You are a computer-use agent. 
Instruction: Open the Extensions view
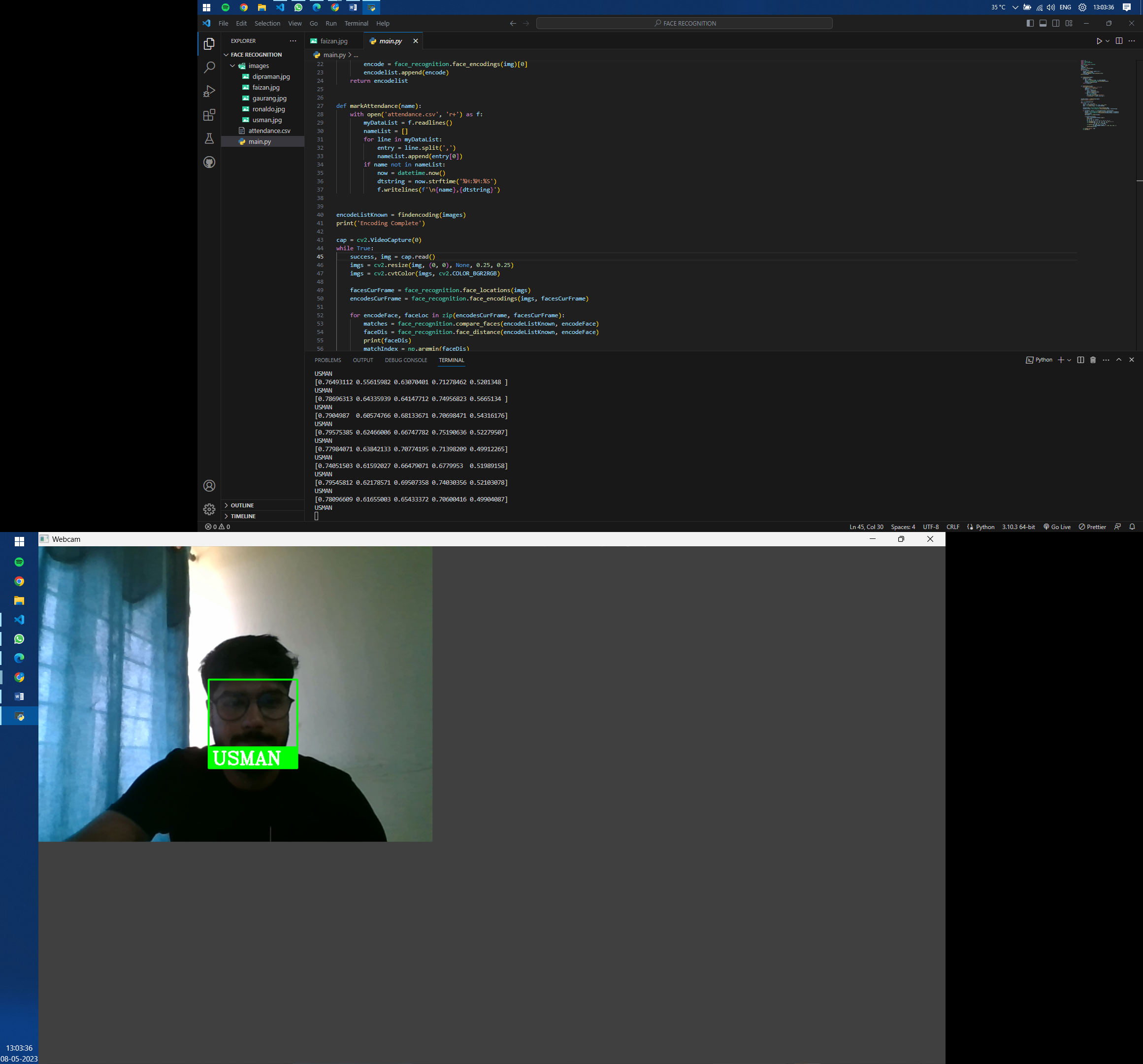point(209,115)
